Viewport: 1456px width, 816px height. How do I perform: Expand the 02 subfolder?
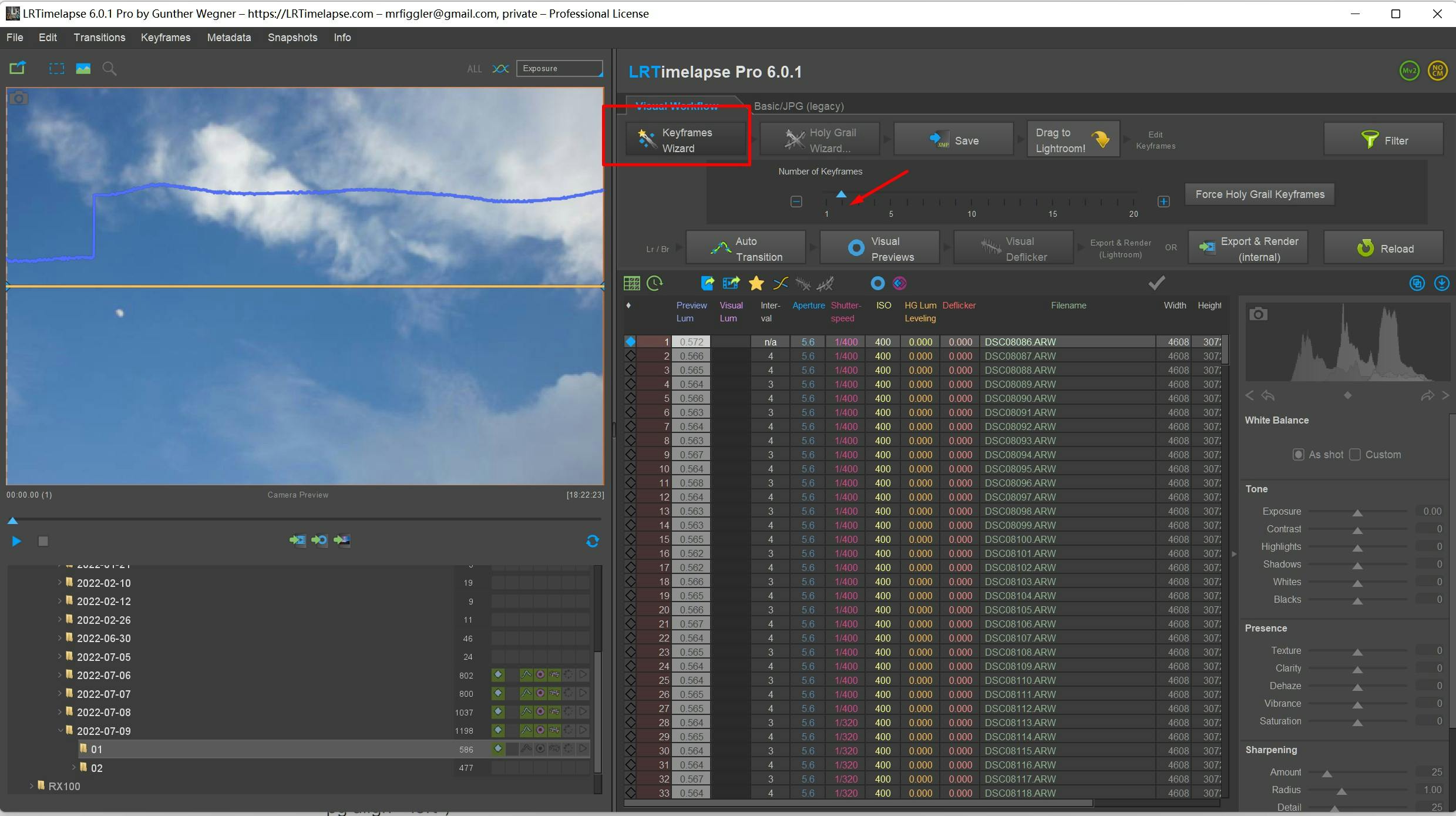(x=73, y=768)
